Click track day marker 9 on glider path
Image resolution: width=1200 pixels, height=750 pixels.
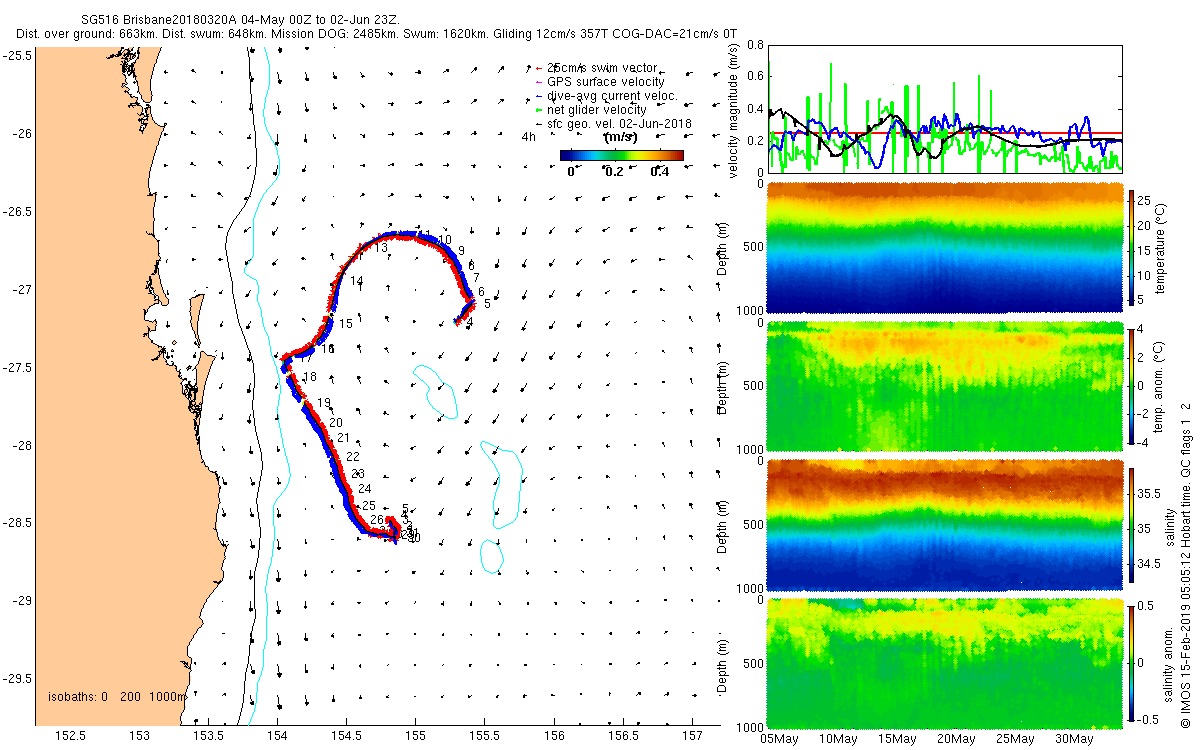pos(461,249)
